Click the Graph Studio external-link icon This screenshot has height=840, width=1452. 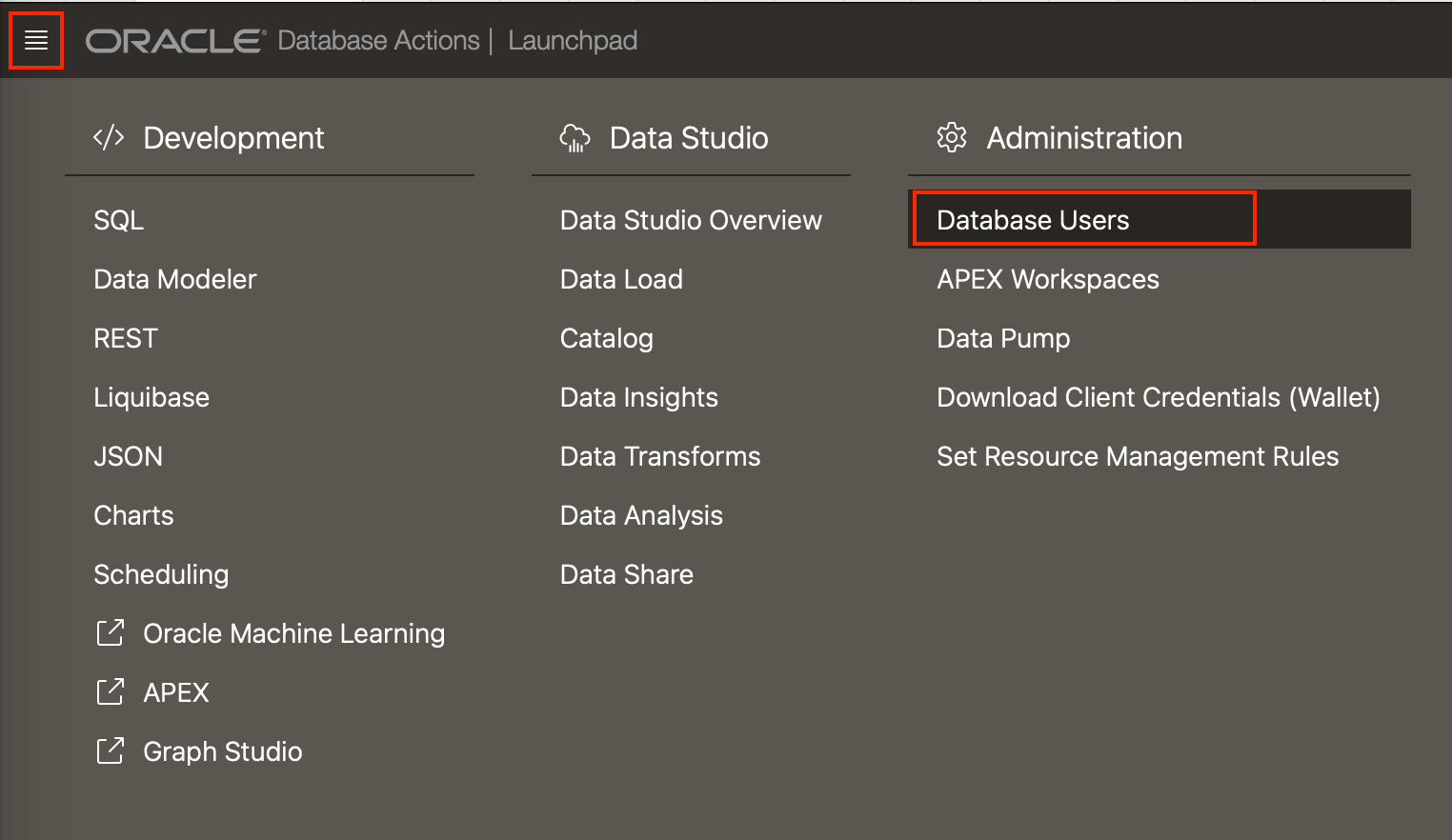click(111, 751)
